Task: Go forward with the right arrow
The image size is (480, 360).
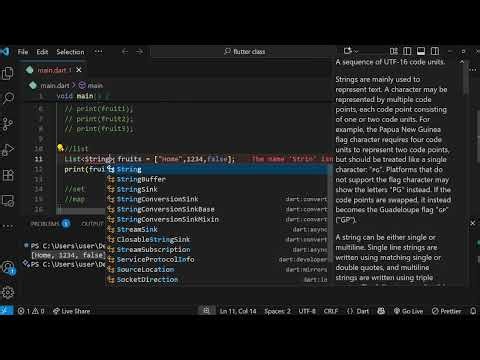Action: 139,52
